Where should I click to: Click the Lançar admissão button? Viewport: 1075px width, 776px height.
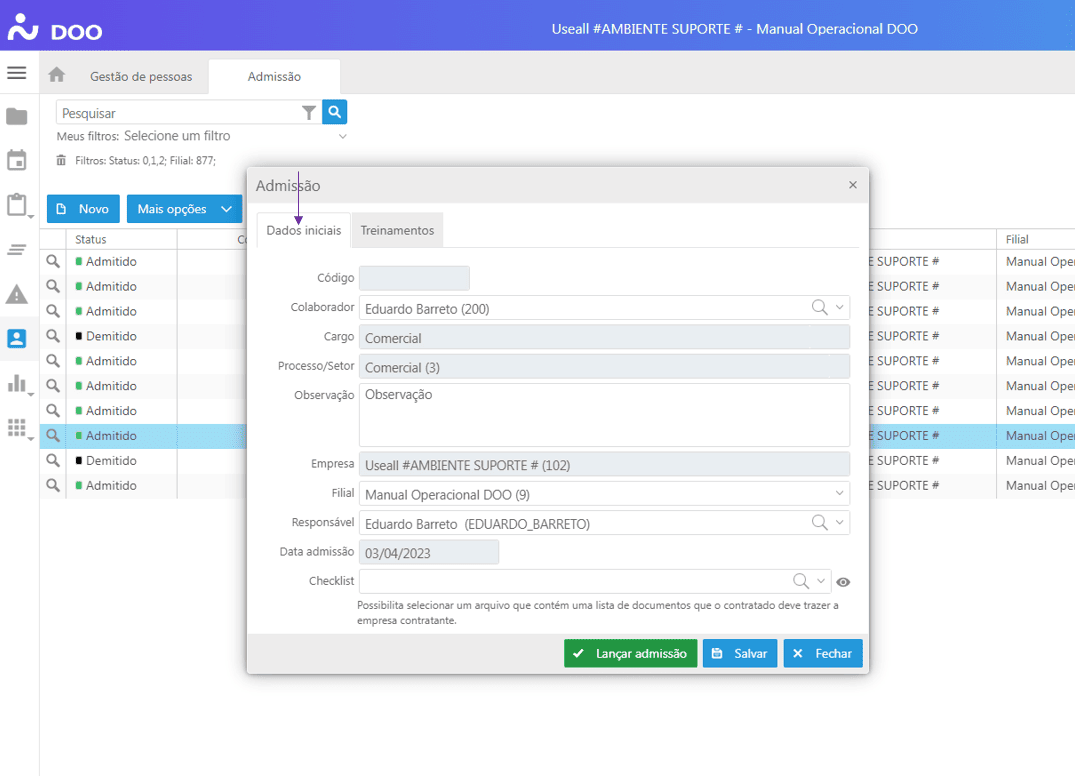pos(630,653)
